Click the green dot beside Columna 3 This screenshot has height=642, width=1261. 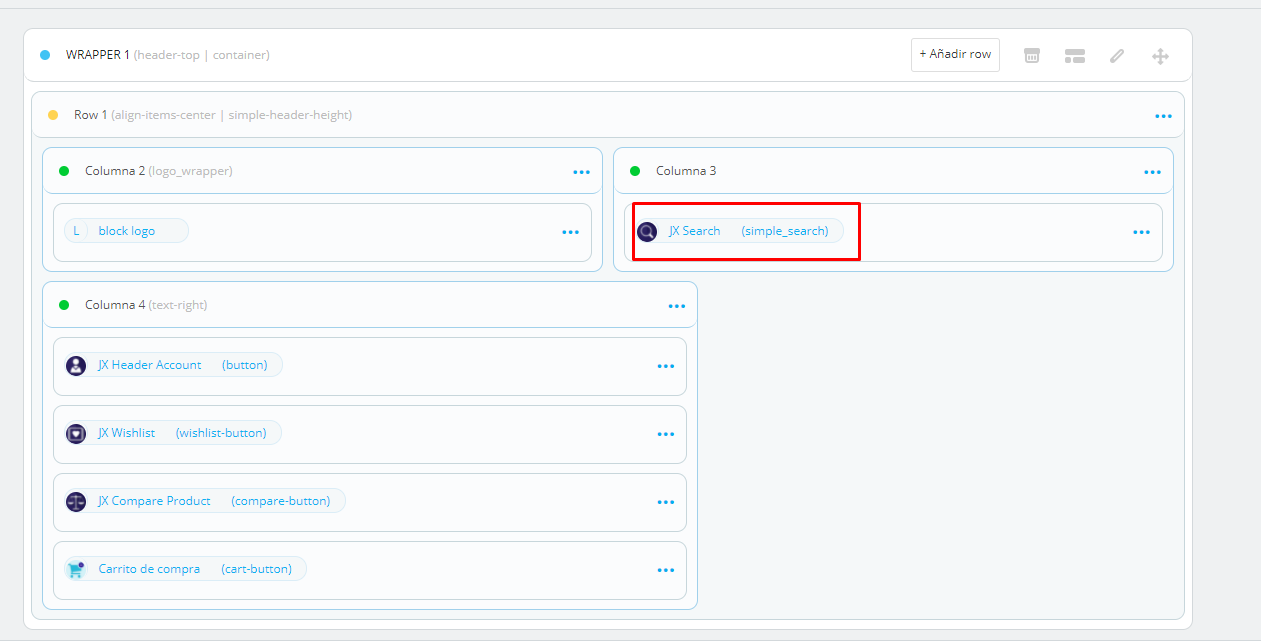point(635,171)
